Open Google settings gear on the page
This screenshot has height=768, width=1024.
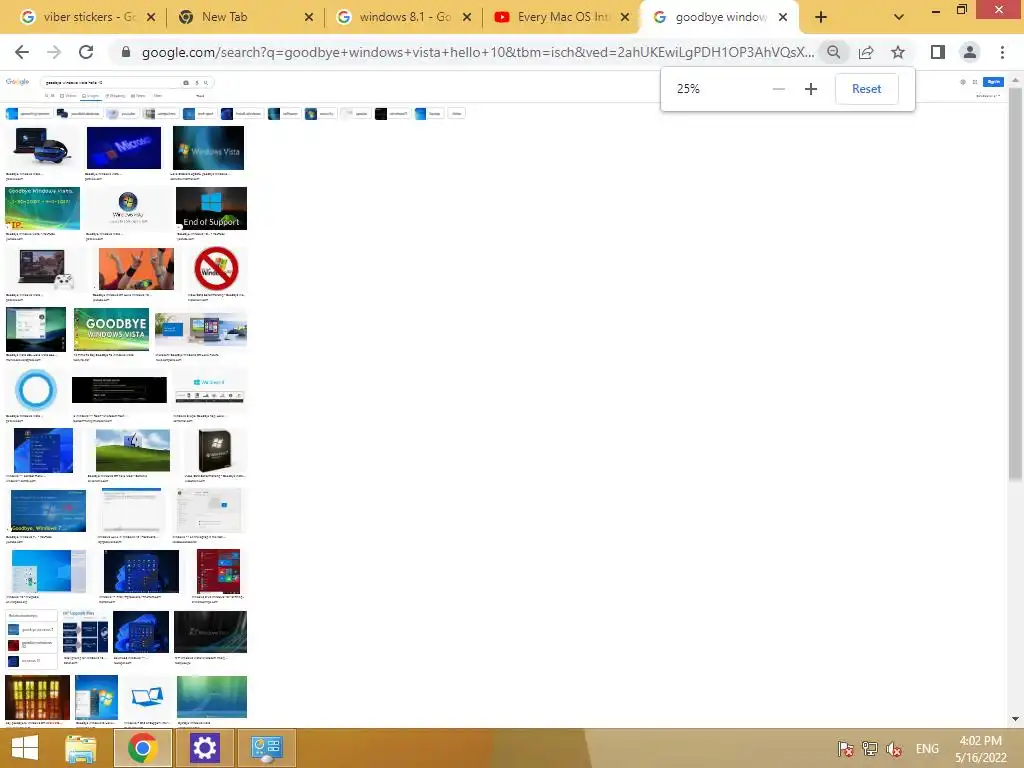pos(963,82)
